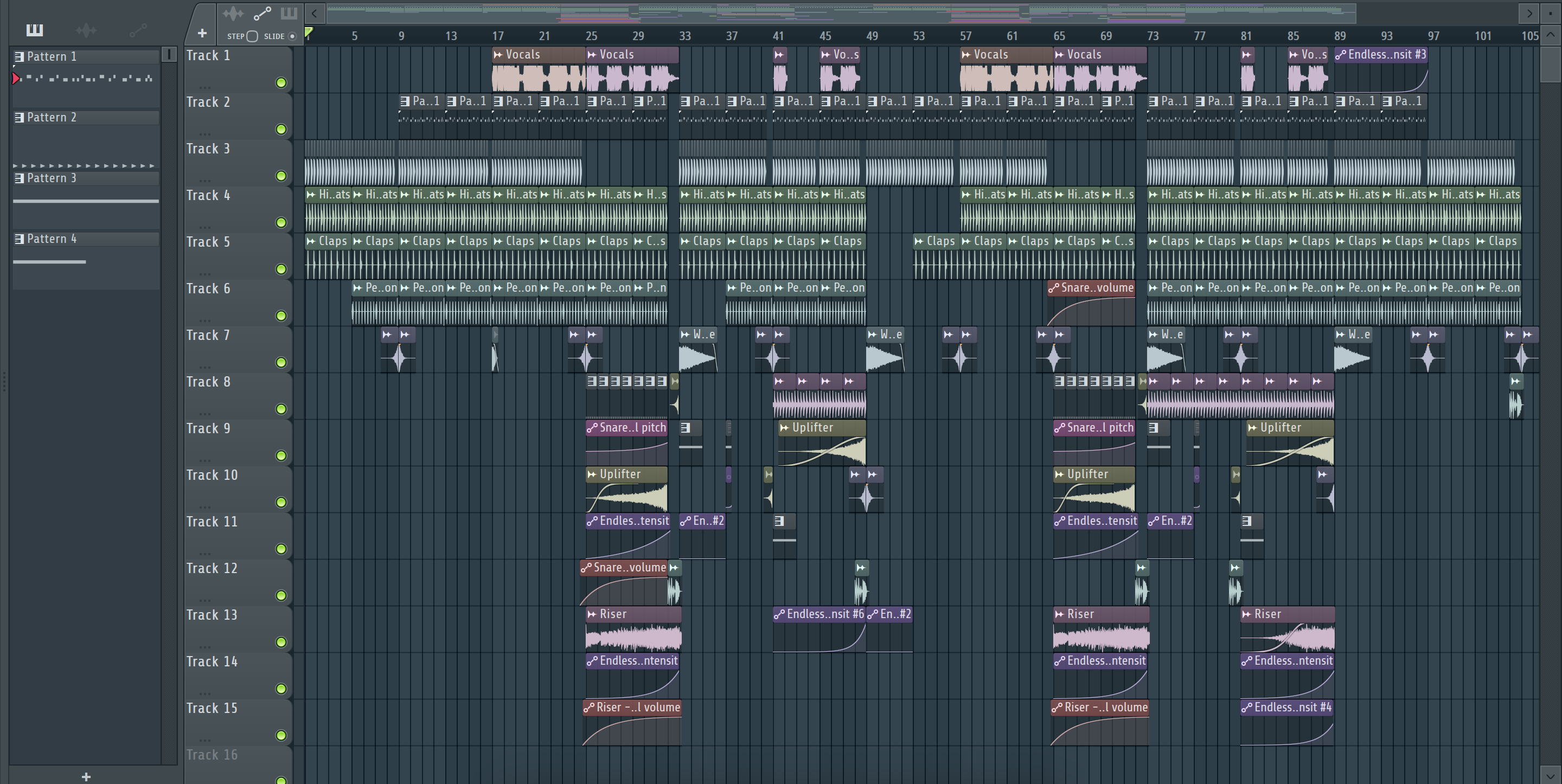Enable the STEP option
The width and height of the screenshot is (1562, 784).
click(252, 36)
